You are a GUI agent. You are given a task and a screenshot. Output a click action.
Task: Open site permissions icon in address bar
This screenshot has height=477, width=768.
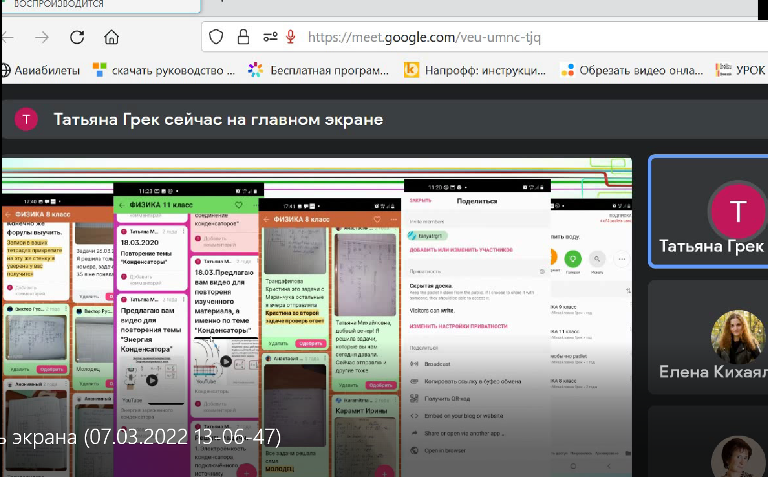270,37
